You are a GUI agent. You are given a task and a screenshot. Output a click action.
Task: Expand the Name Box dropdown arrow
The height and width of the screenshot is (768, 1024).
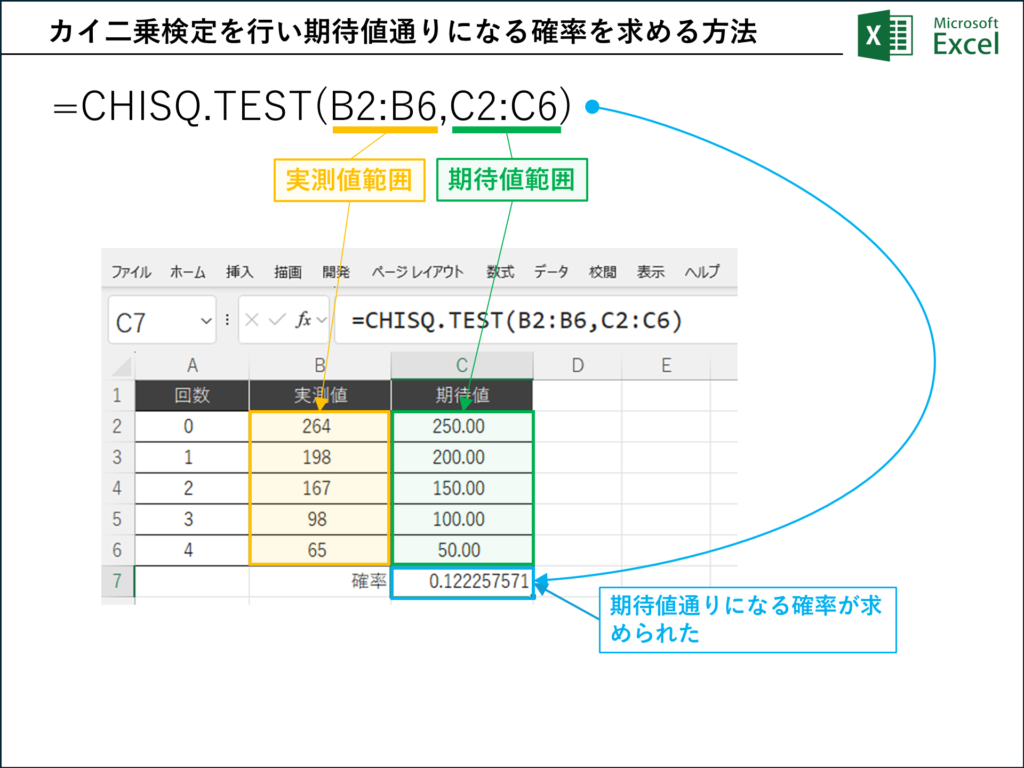[206, 321]
